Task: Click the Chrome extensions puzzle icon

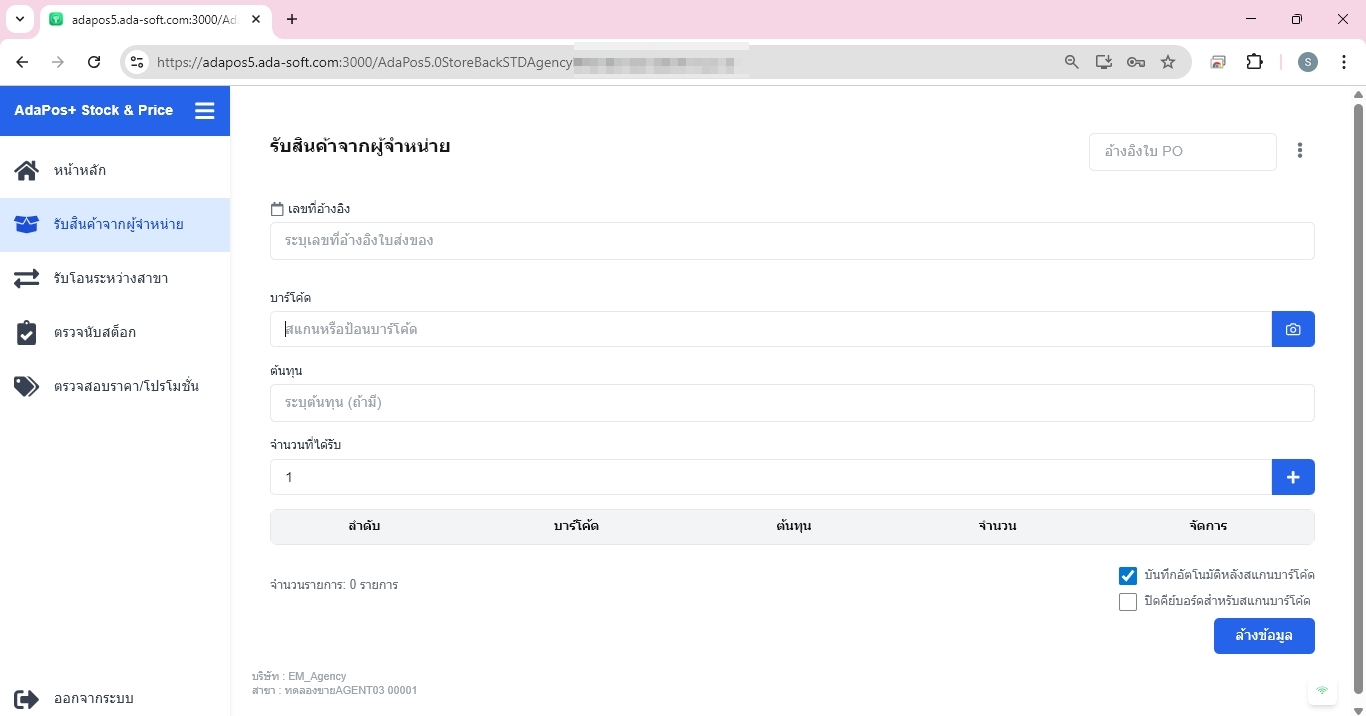Action: tap(1254, 62)
